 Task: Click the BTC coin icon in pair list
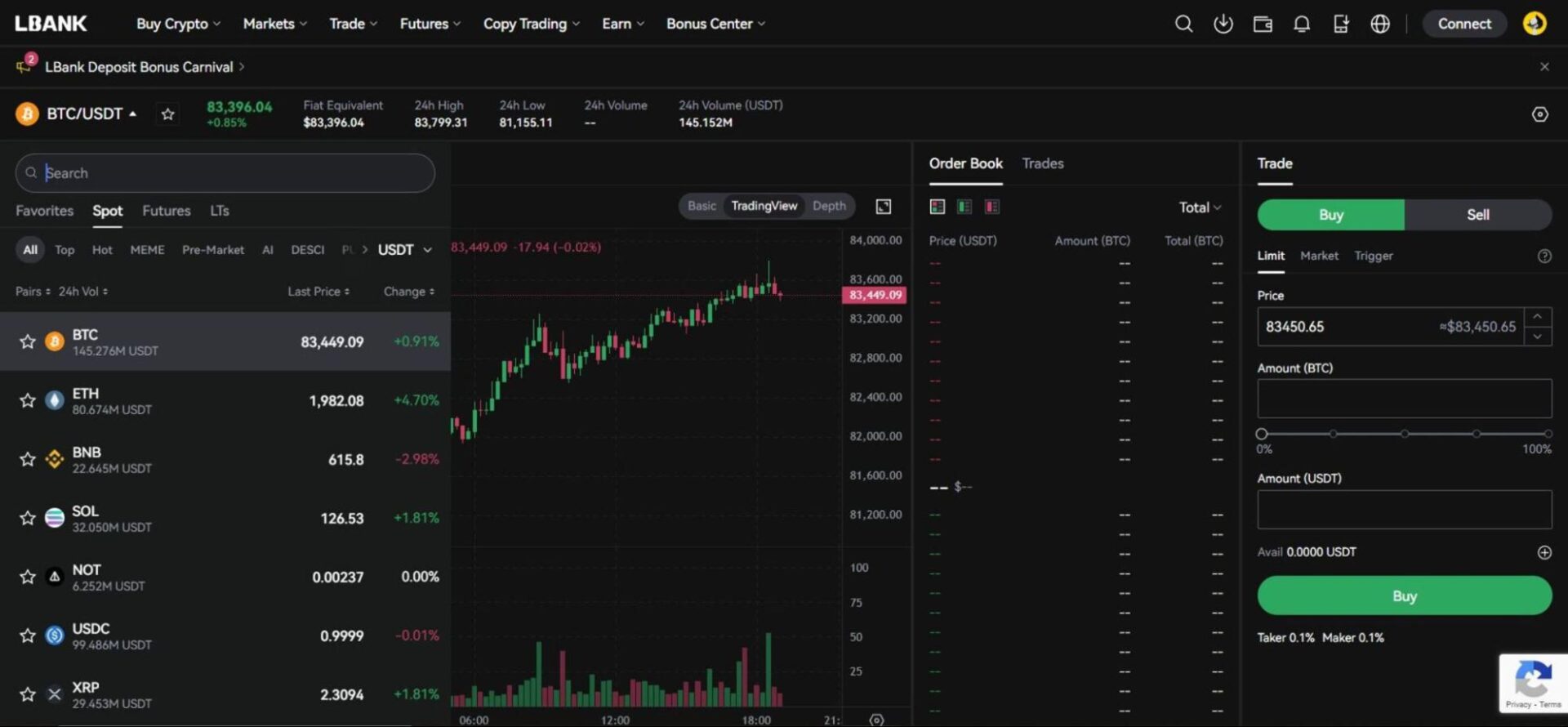click(x=55, y=341)
